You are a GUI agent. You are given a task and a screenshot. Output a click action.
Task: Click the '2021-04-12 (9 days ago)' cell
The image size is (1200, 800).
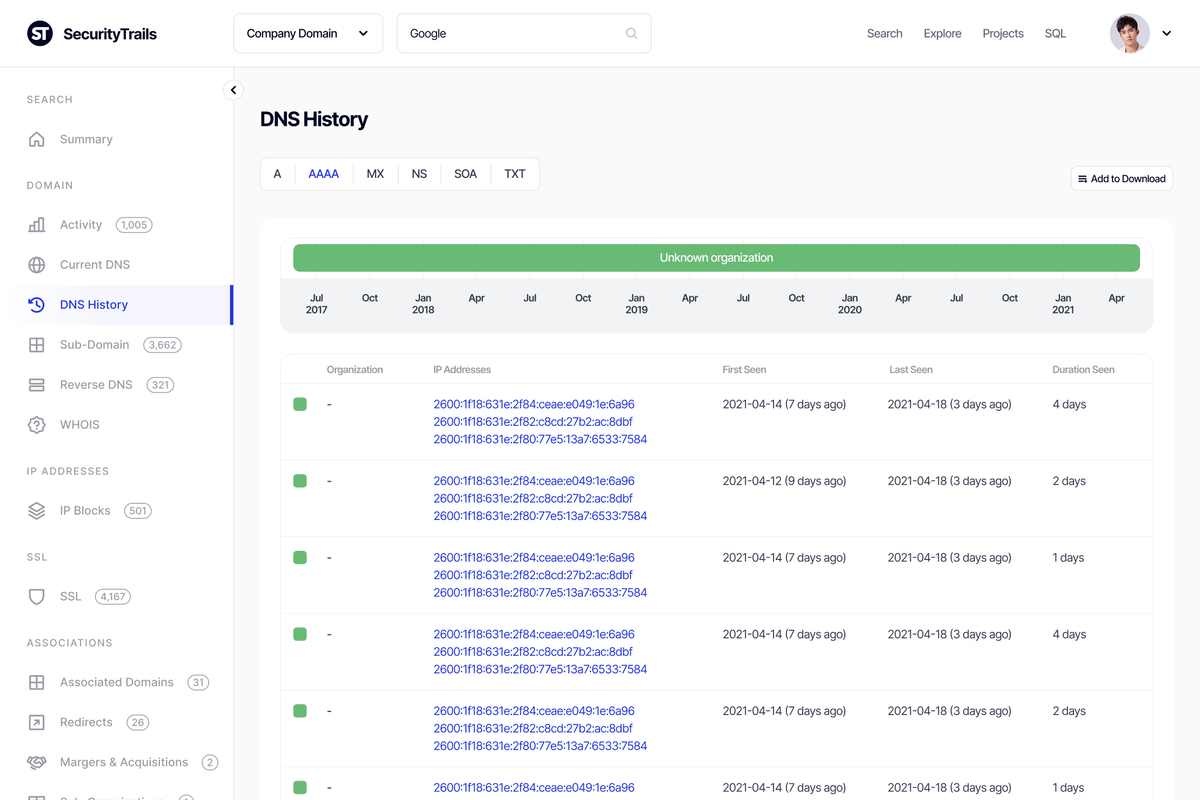[x=784, y=482]
